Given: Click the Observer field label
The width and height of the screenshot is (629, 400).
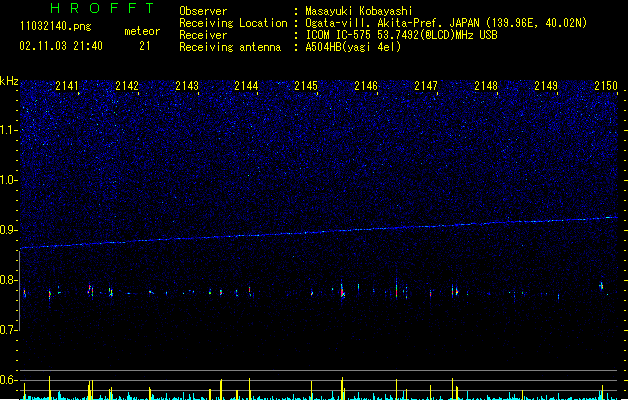Looking at the screenshot, I should pyautogui.click(x=203, y=11).
